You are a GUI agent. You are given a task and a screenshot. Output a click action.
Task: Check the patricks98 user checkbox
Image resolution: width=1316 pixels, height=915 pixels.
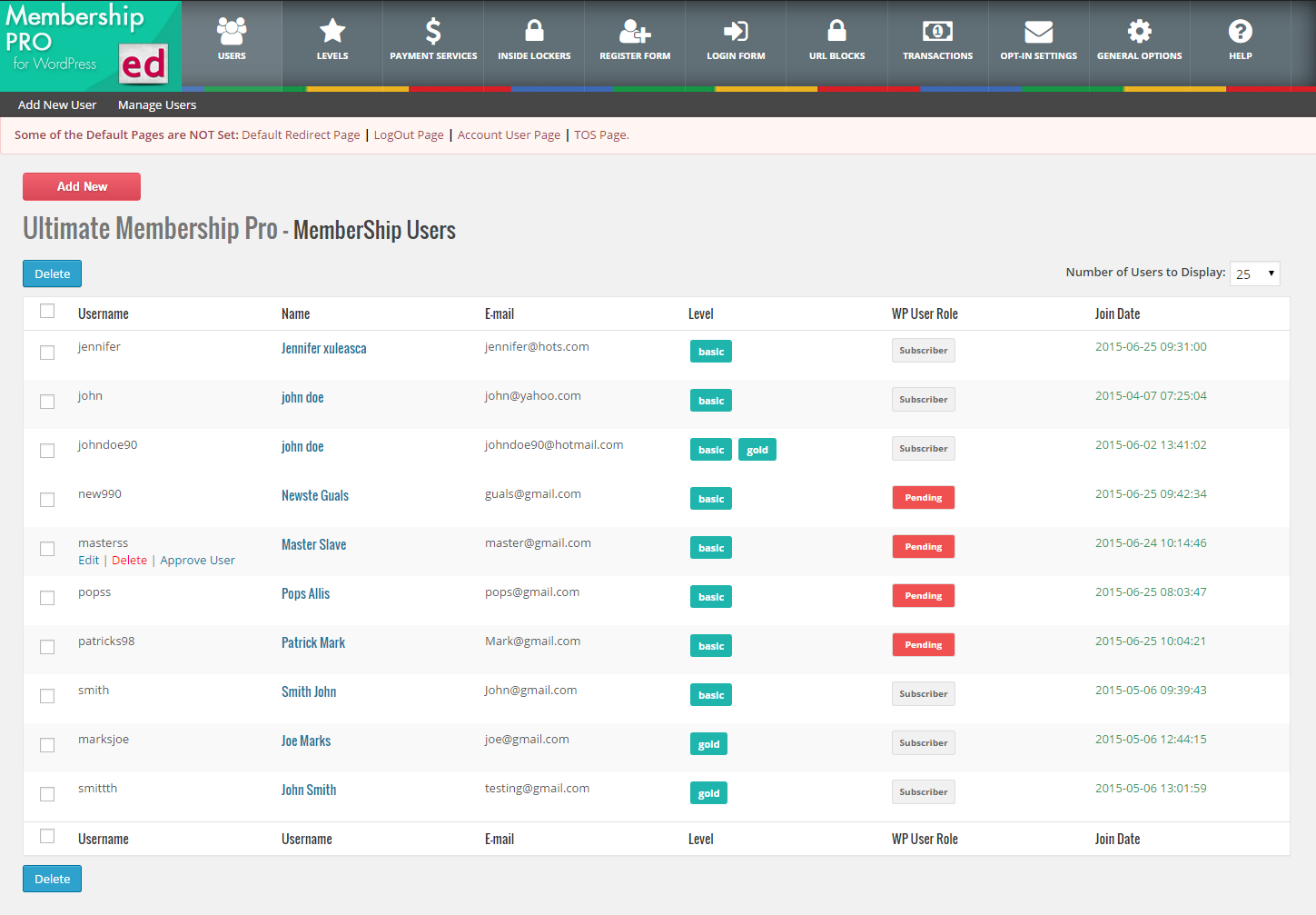[x=47, y=647]
